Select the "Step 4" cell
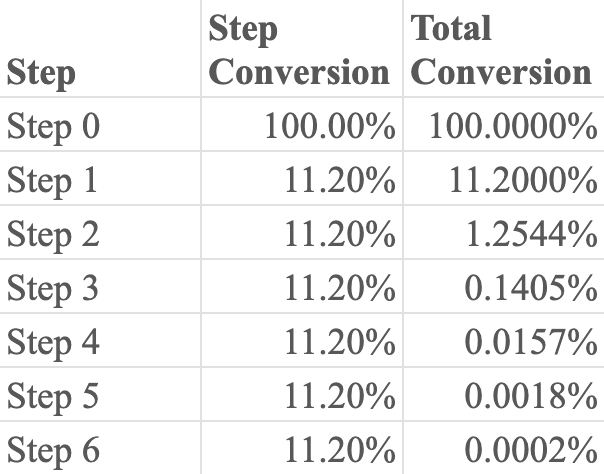Viewport: 604px width, 474px height. (x=54, y=343)
